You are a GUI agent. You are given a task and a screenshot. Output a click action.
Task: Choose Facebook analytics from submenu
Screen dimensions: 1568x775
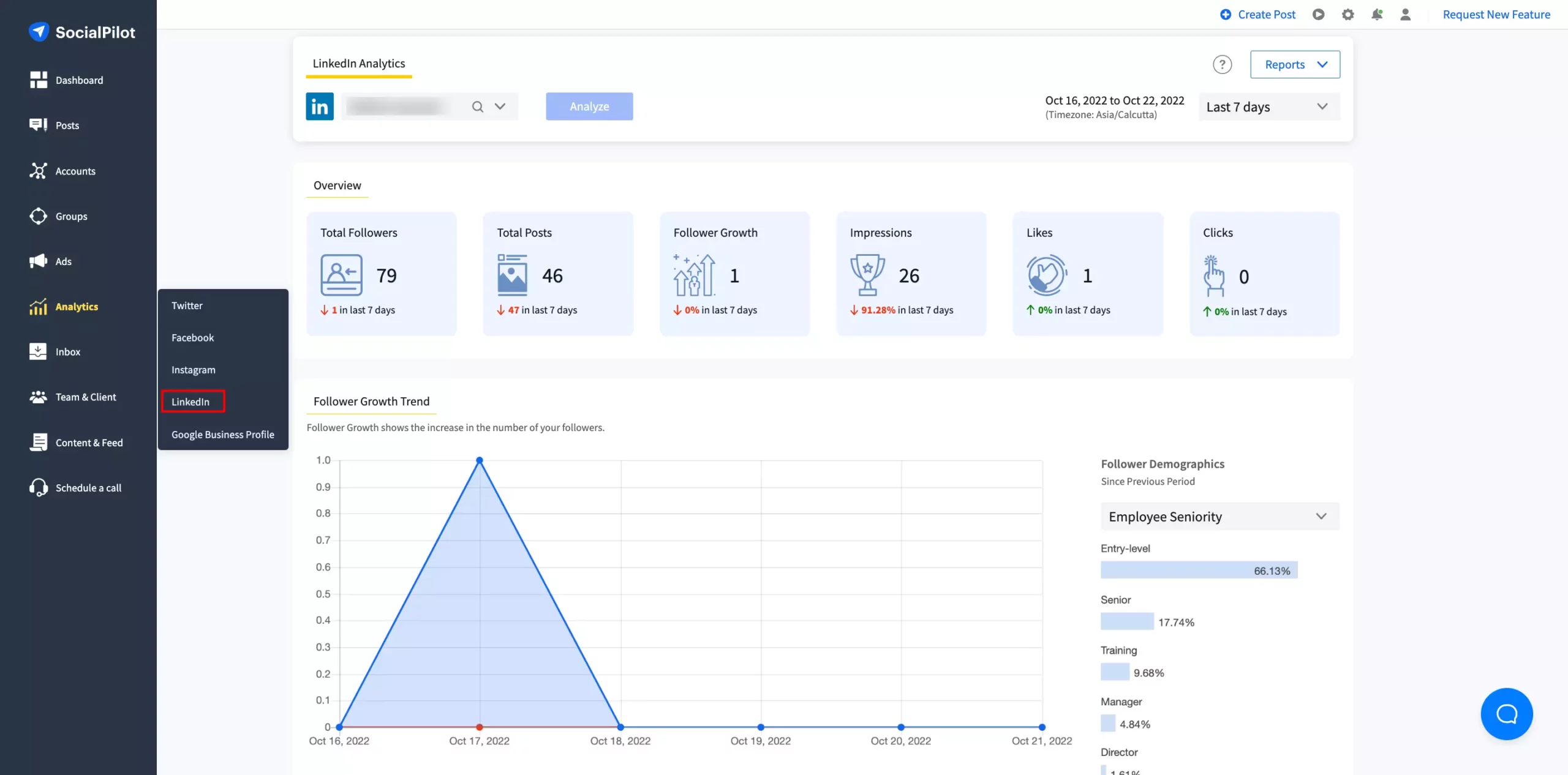tap(192, 337)
